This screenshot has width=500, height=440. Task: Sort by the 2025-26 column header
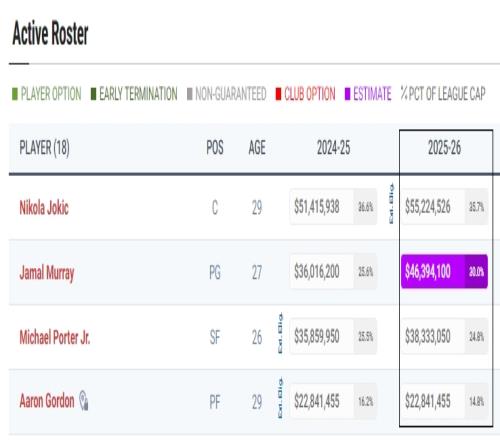tap(444, 147)
